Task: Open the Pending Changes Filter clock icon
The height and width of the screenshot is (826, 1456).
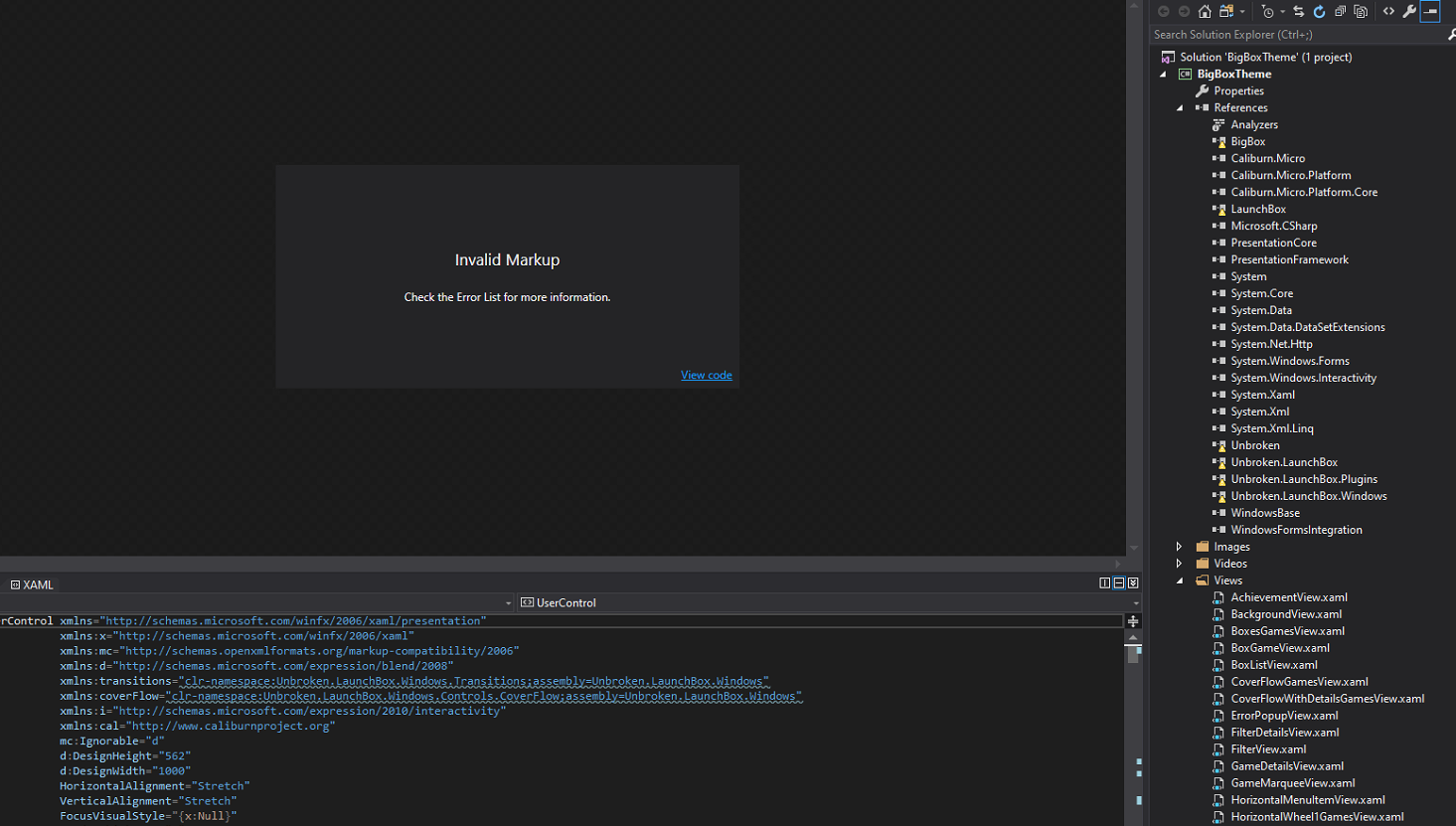Action: (1267, 11)
